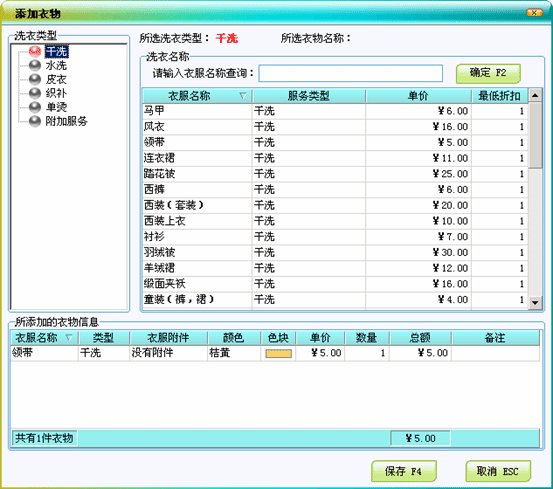Click 保存 F4 button

click(403, 471)
